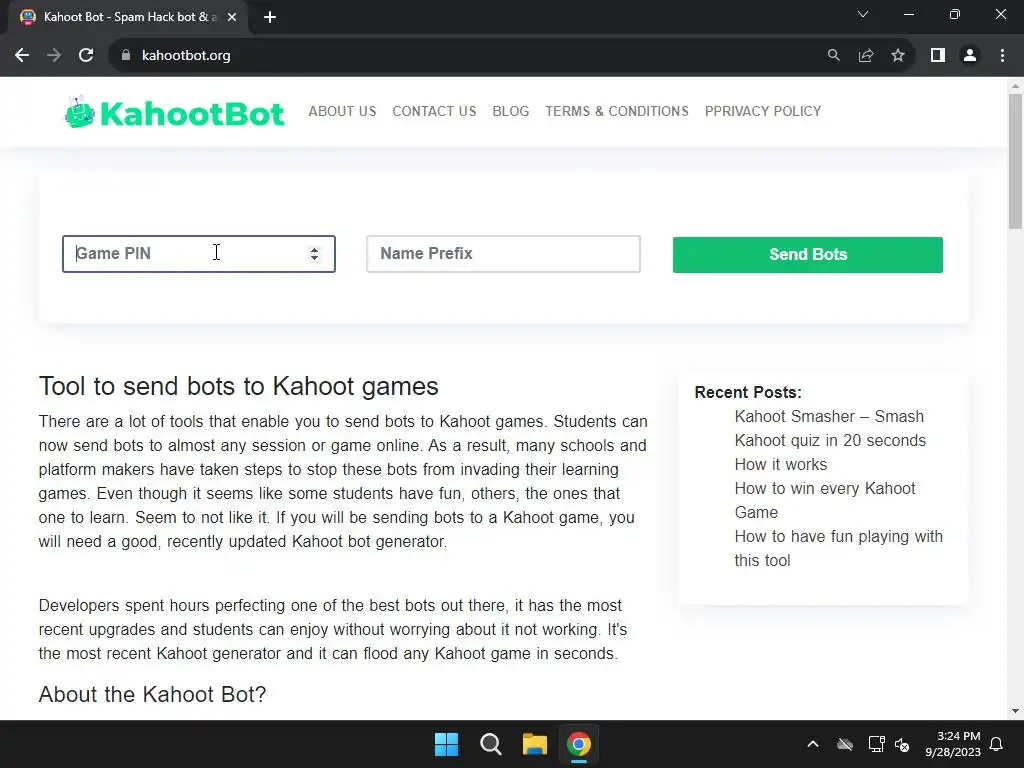This screenshot has height=768, width=1024.
Task: Reload the kahootbot.org page
Action: (86, 56)
